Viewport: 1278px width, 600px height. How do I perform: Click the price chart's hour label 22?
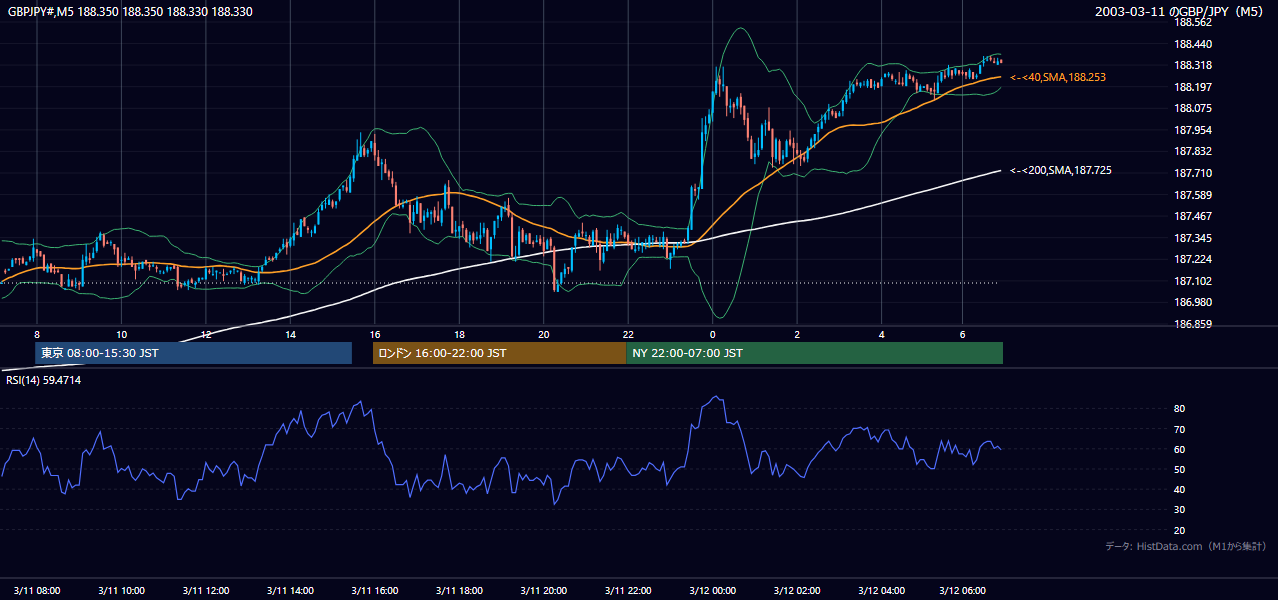point(628,334)
